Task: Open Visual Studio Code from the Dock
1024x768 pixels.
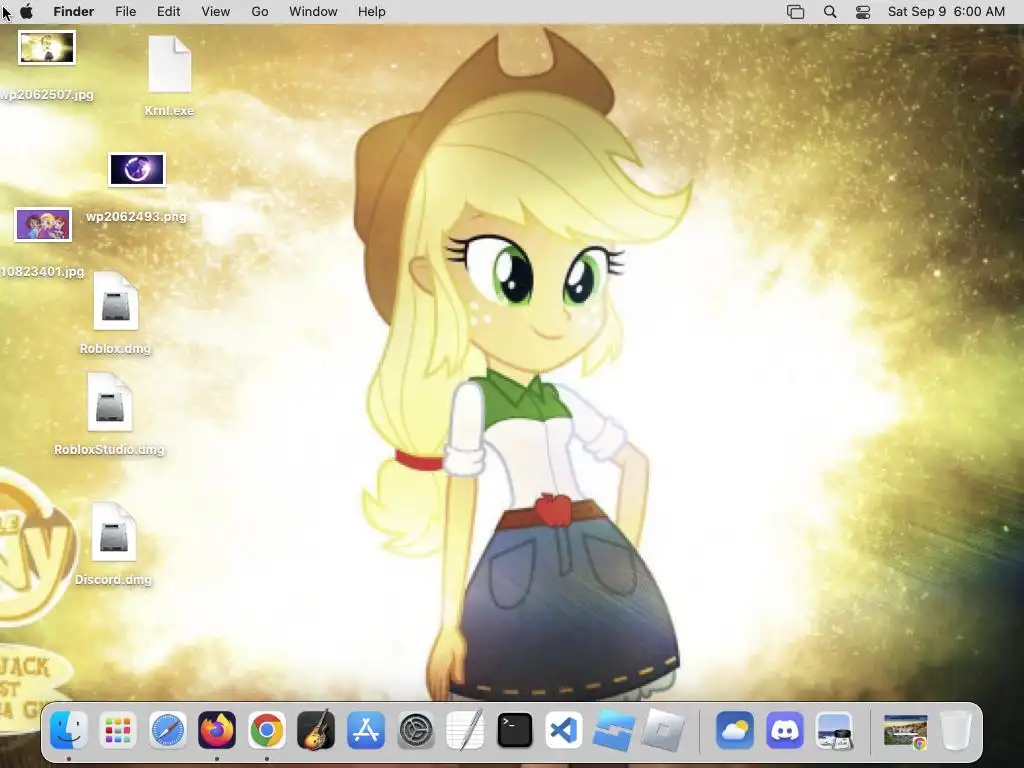Action: (564, 730)
